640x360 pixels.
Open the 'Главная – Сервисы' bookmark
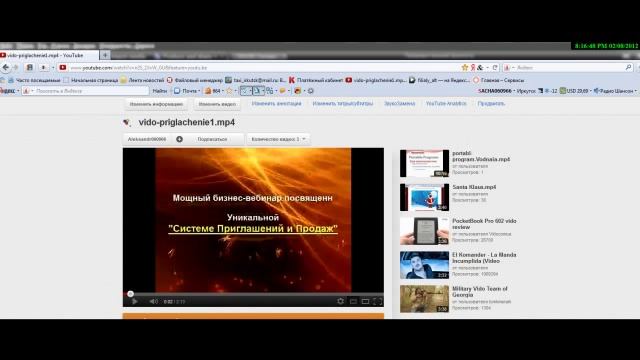(x=498, y=80)
